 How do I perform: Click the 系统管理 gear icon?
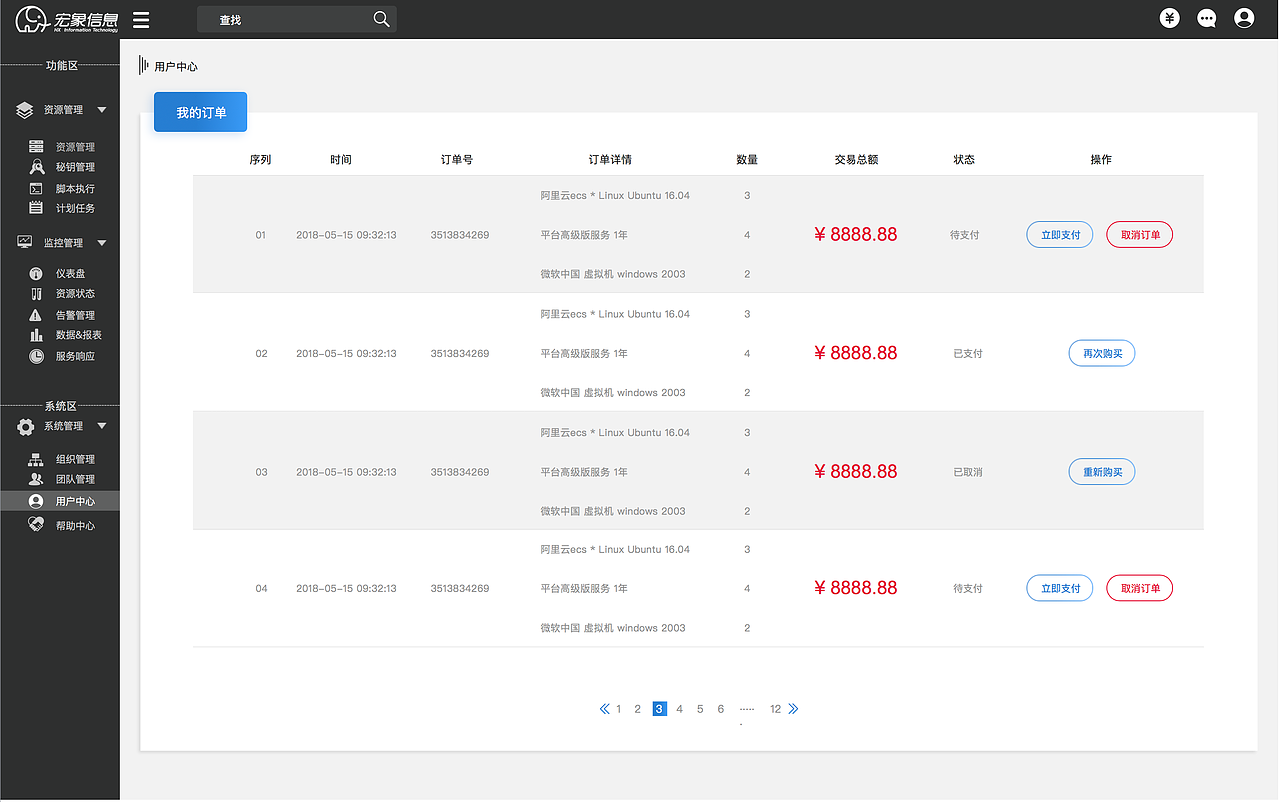[26, 426]
